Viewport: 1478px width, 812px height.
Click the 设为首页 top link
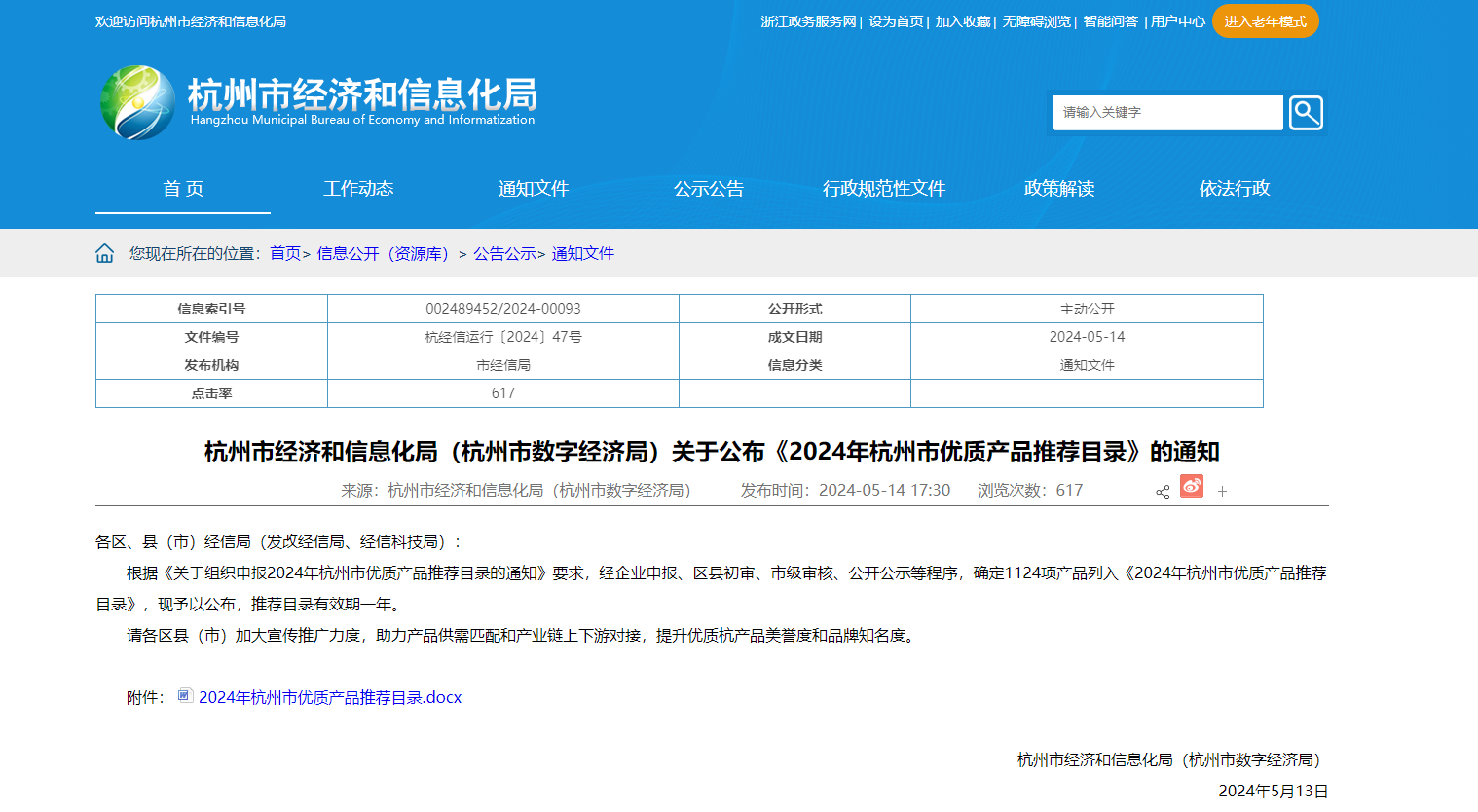pos(896,21)
